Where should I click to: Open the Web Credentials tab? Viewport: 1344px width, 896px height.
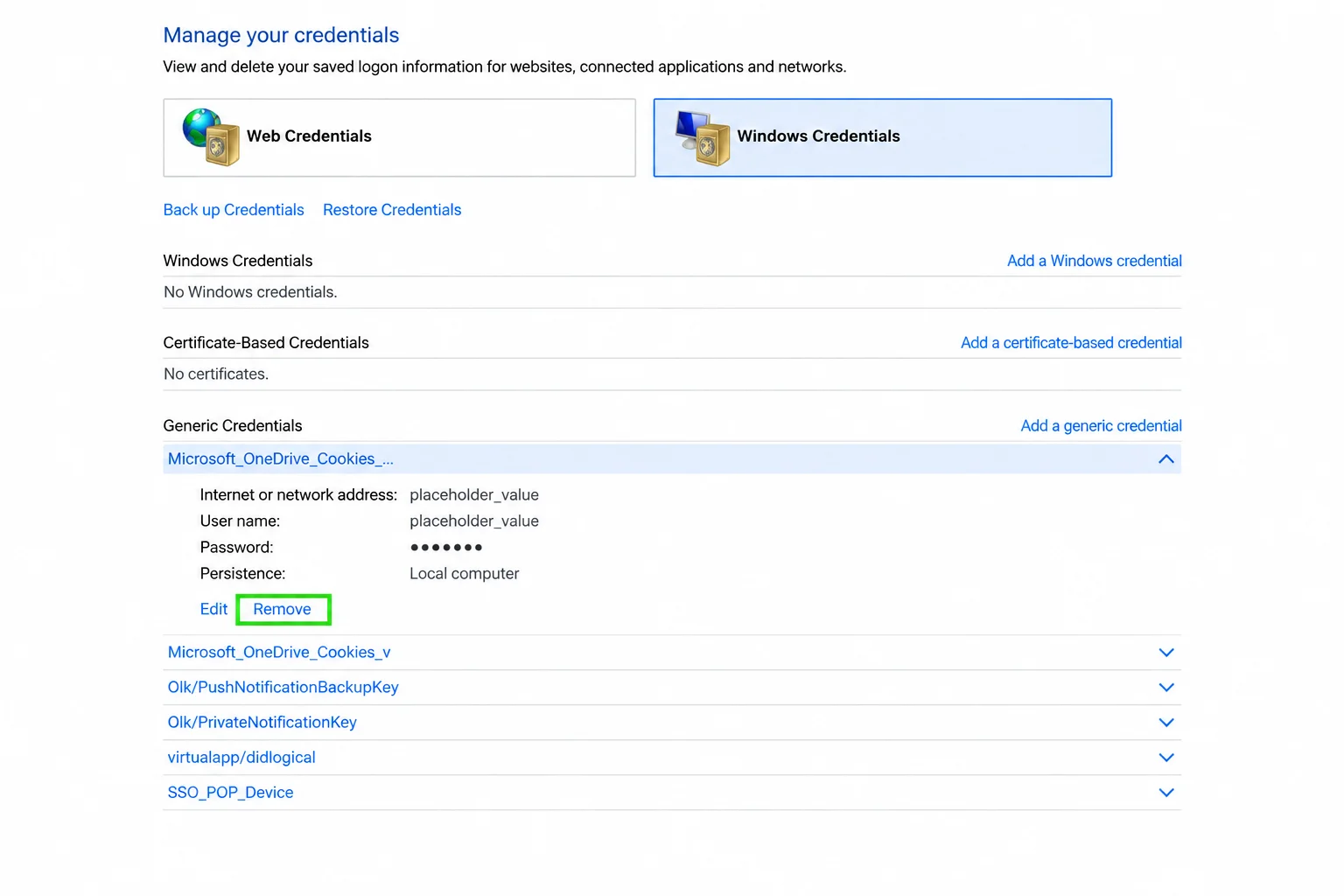pyautogui.click(x=399, y=137)
